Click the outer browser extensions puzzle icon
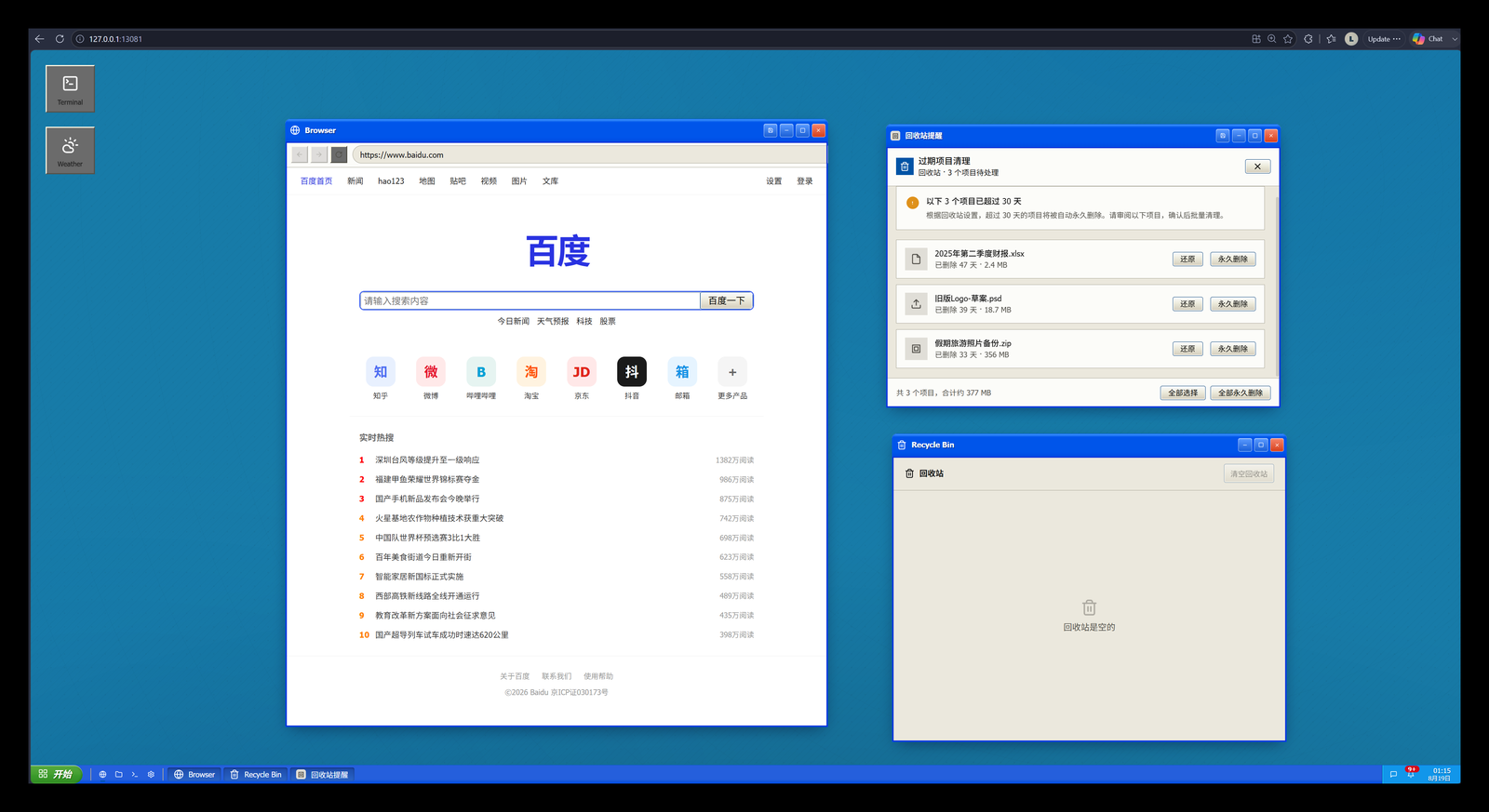Viewport: 1489px width, 812px height. tap(1308, 39)
